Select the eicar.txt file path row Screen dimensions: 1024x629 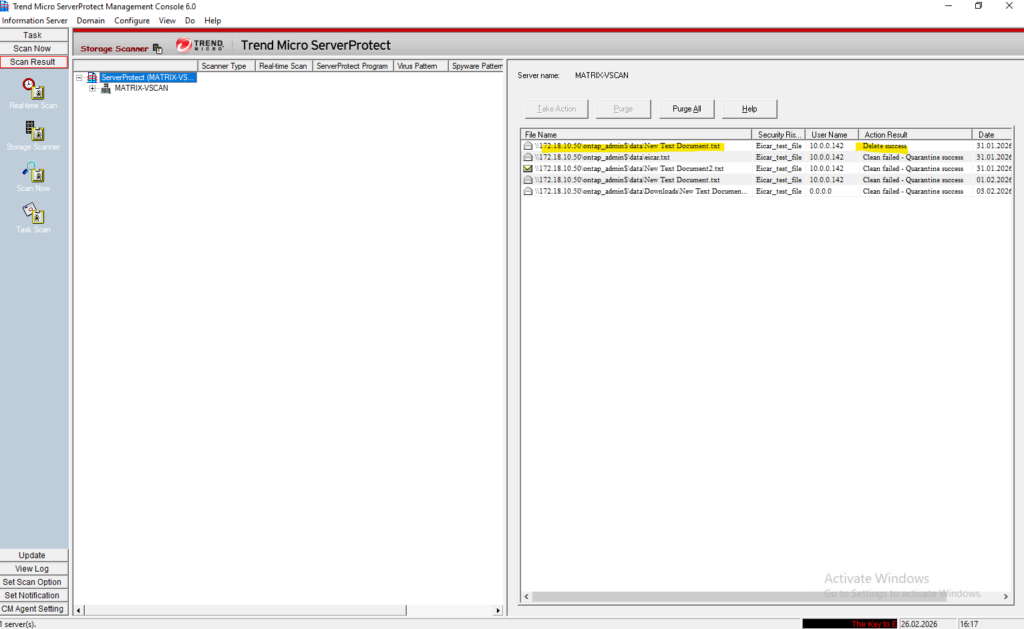coord(602,157)
